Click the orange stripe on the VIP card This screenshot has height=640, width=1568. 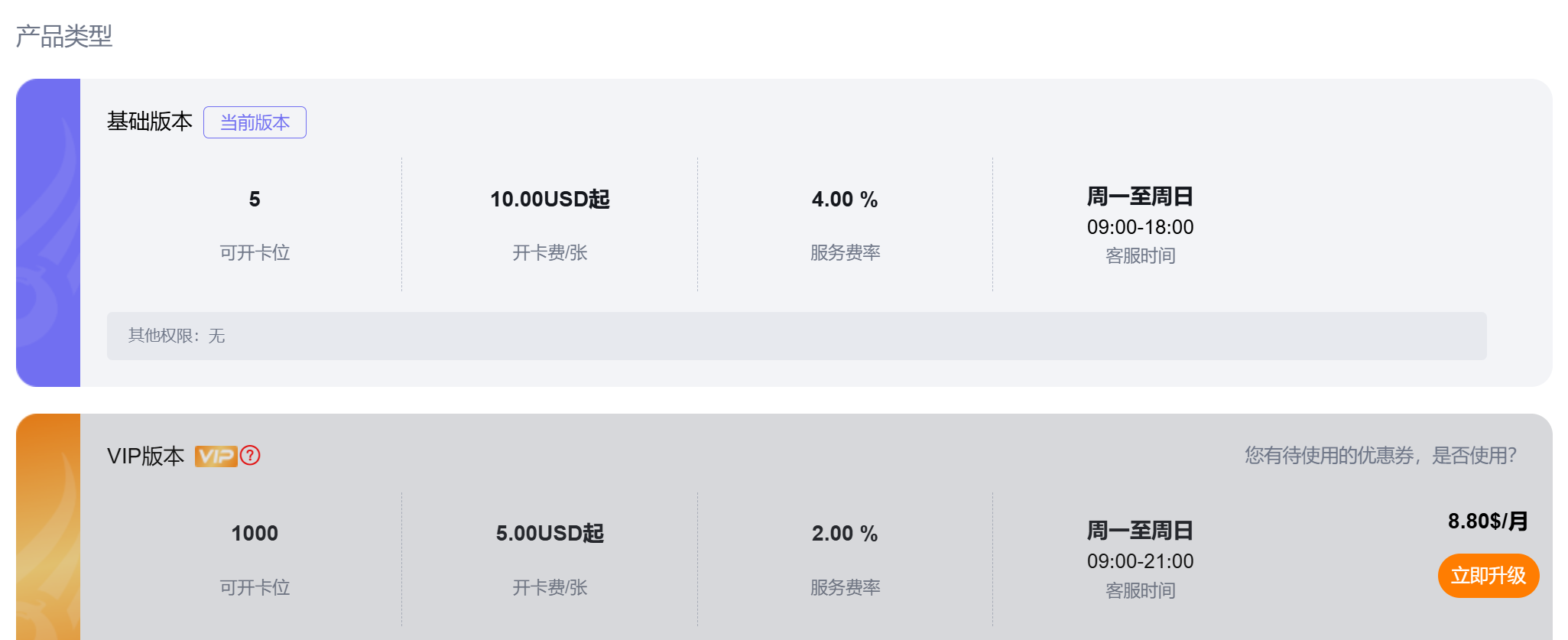pos(48,528)
